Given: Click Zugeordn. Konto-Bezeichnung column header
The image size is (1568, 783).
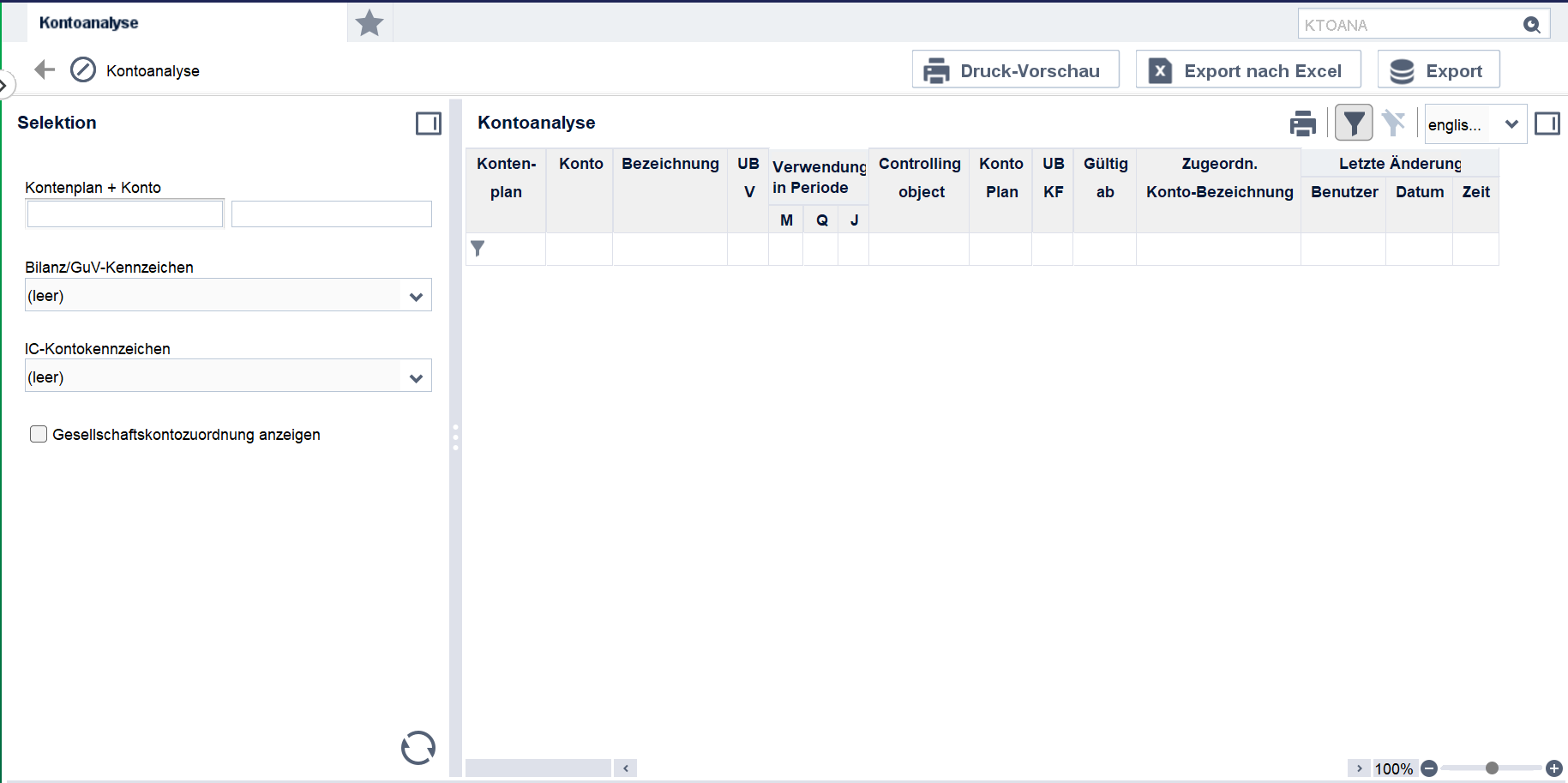Looking at the screenshot, I should point(1219,190).
